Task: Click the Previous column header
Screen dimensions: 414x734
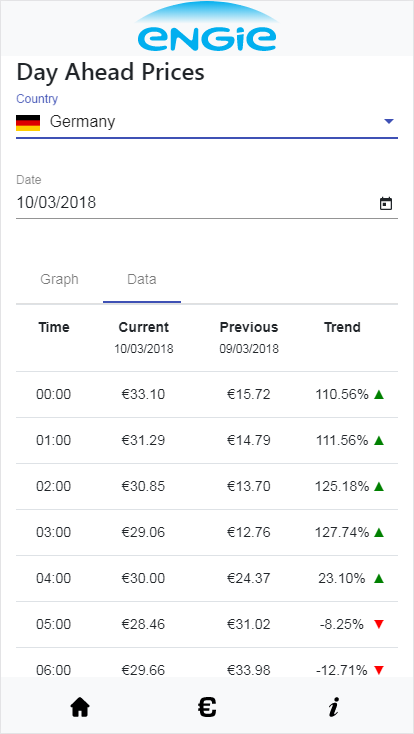Action: (x=249, y=327)
